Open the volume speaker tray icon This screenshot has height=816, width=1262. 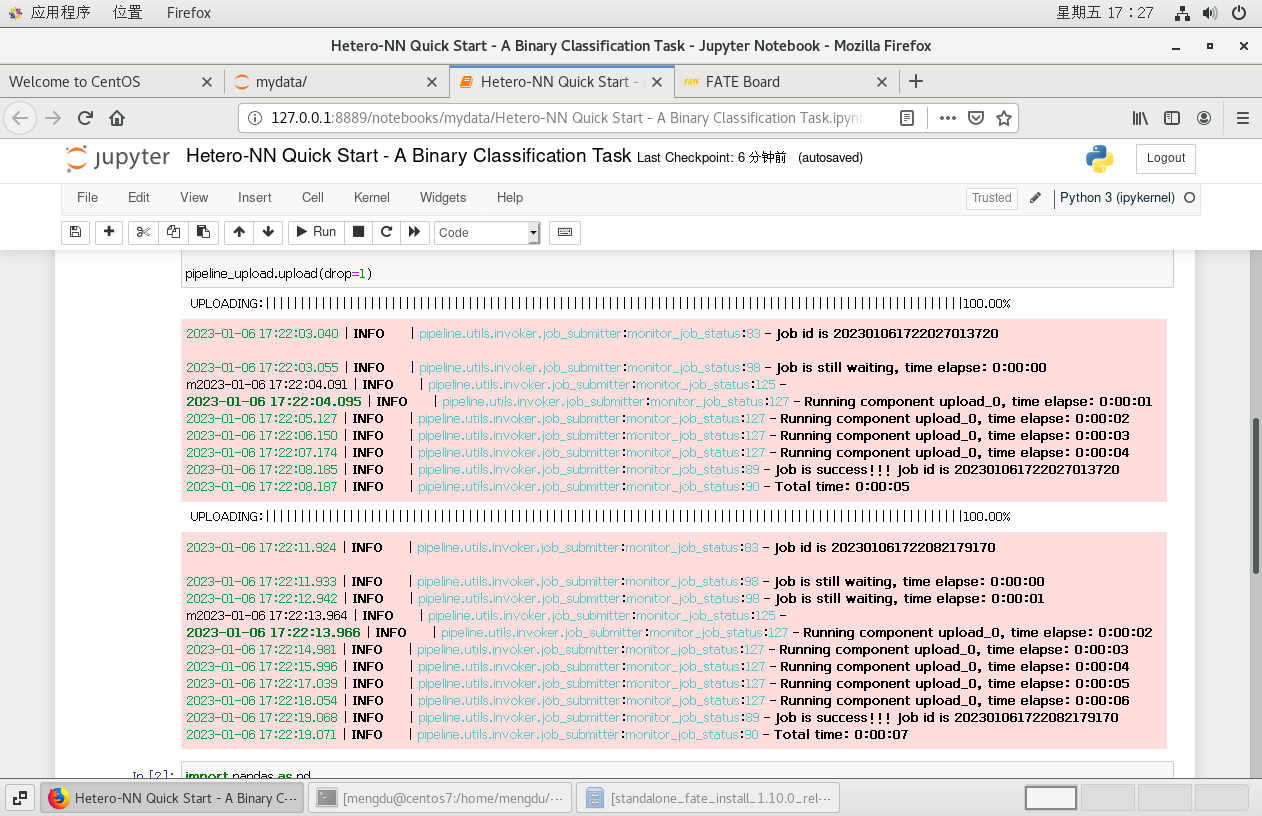point(1210,13)
